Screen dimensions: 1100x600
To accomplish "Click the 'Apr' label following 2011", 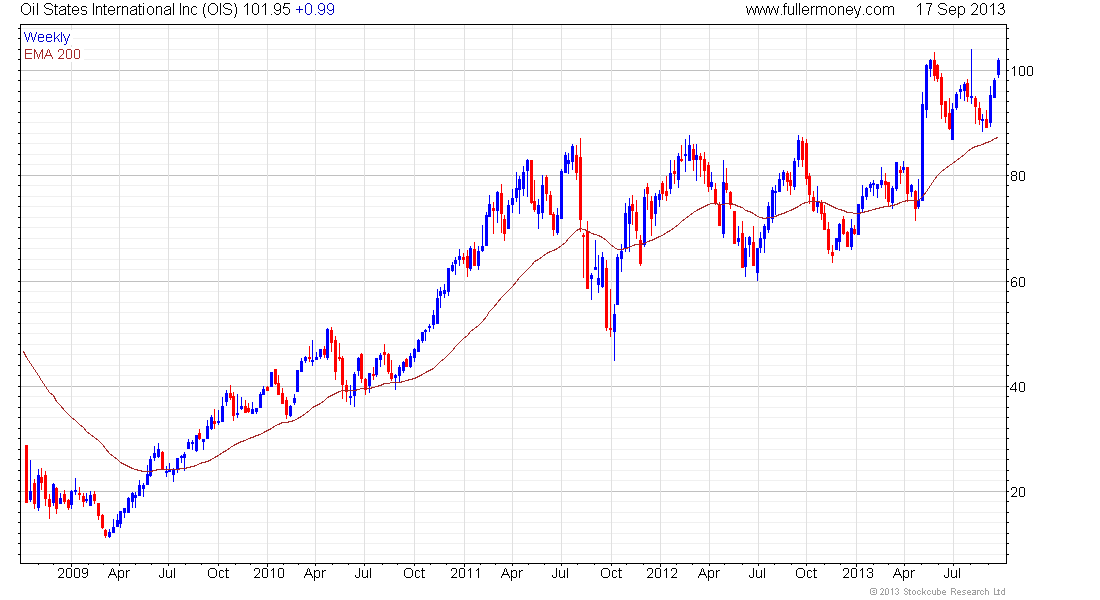I will tap(512, 574).
